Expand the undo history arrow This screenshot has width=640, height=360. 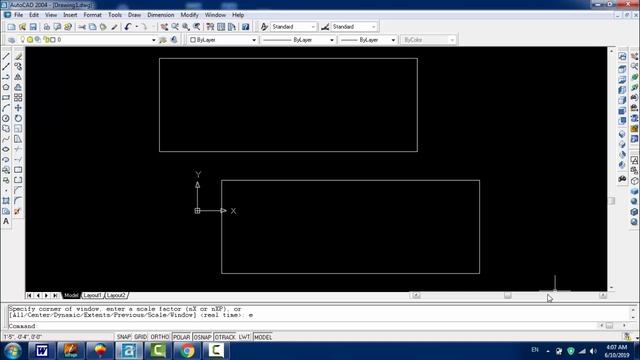pos(137,27)
